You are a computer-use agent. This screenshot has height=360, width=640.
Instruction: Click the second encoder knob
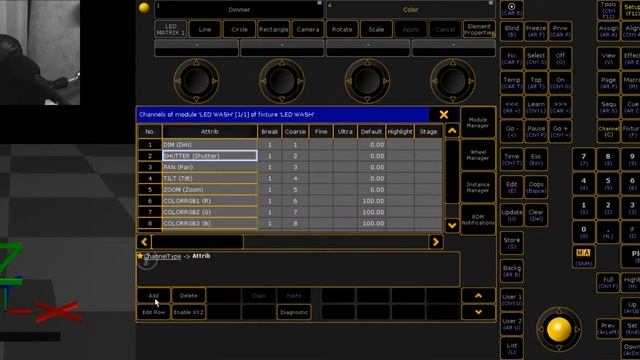click(x=282, y=81)
